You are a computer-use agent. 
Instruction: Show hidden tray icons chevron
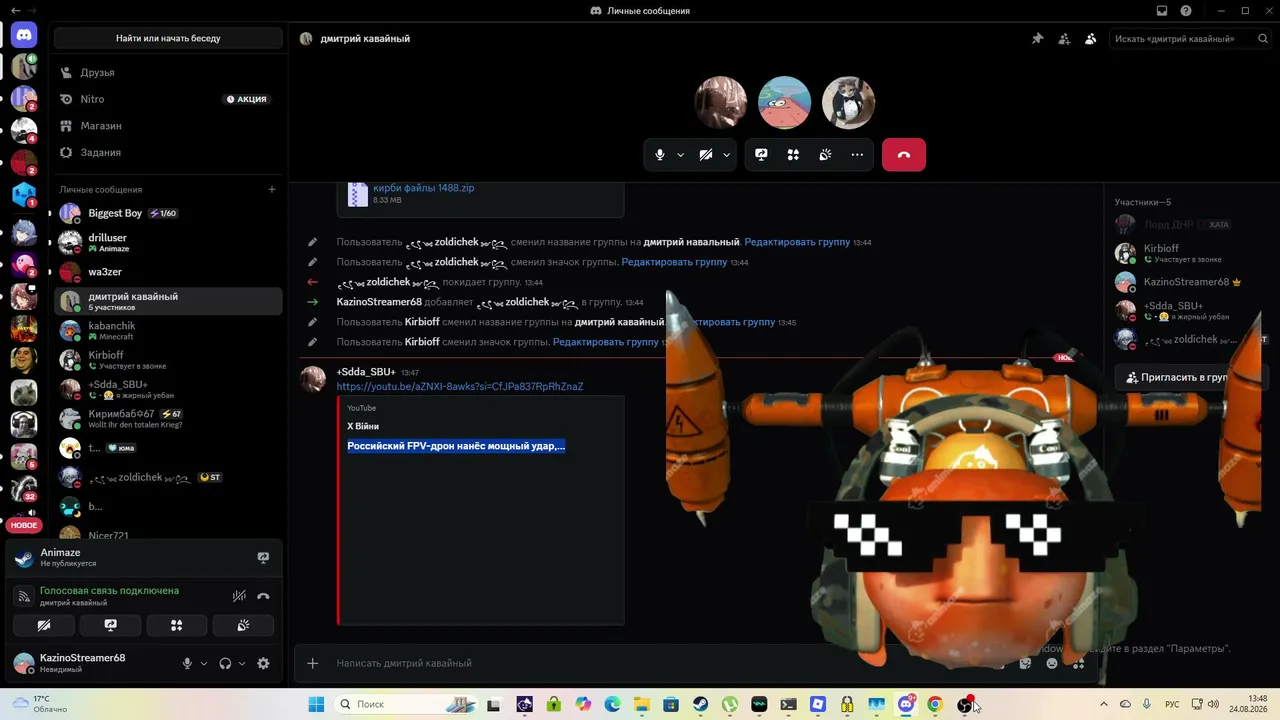pos(1104,704)
